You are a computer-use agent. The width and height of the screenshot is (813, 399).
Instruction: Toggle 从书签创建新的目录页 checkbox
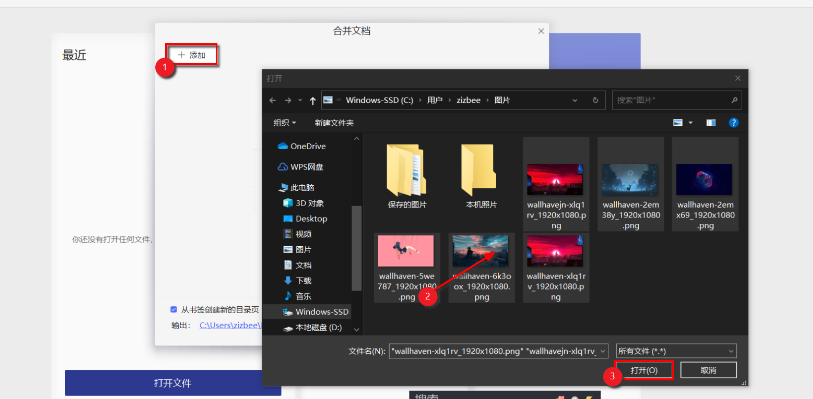tap(174, 309)
